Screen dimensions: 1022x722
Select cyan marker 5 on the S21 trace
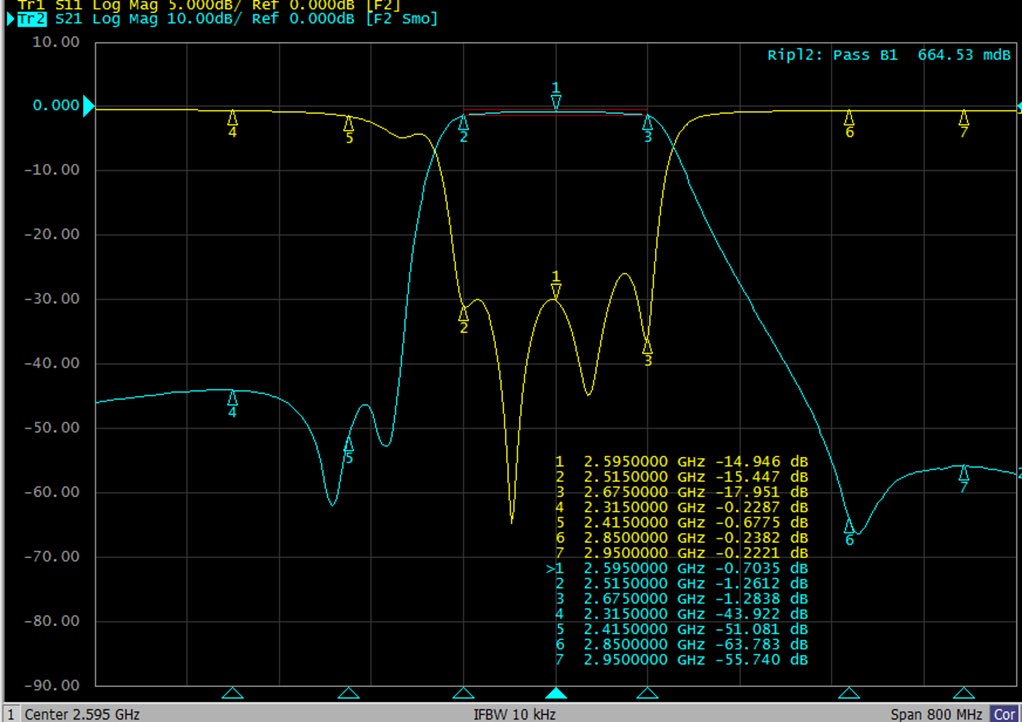349,444
